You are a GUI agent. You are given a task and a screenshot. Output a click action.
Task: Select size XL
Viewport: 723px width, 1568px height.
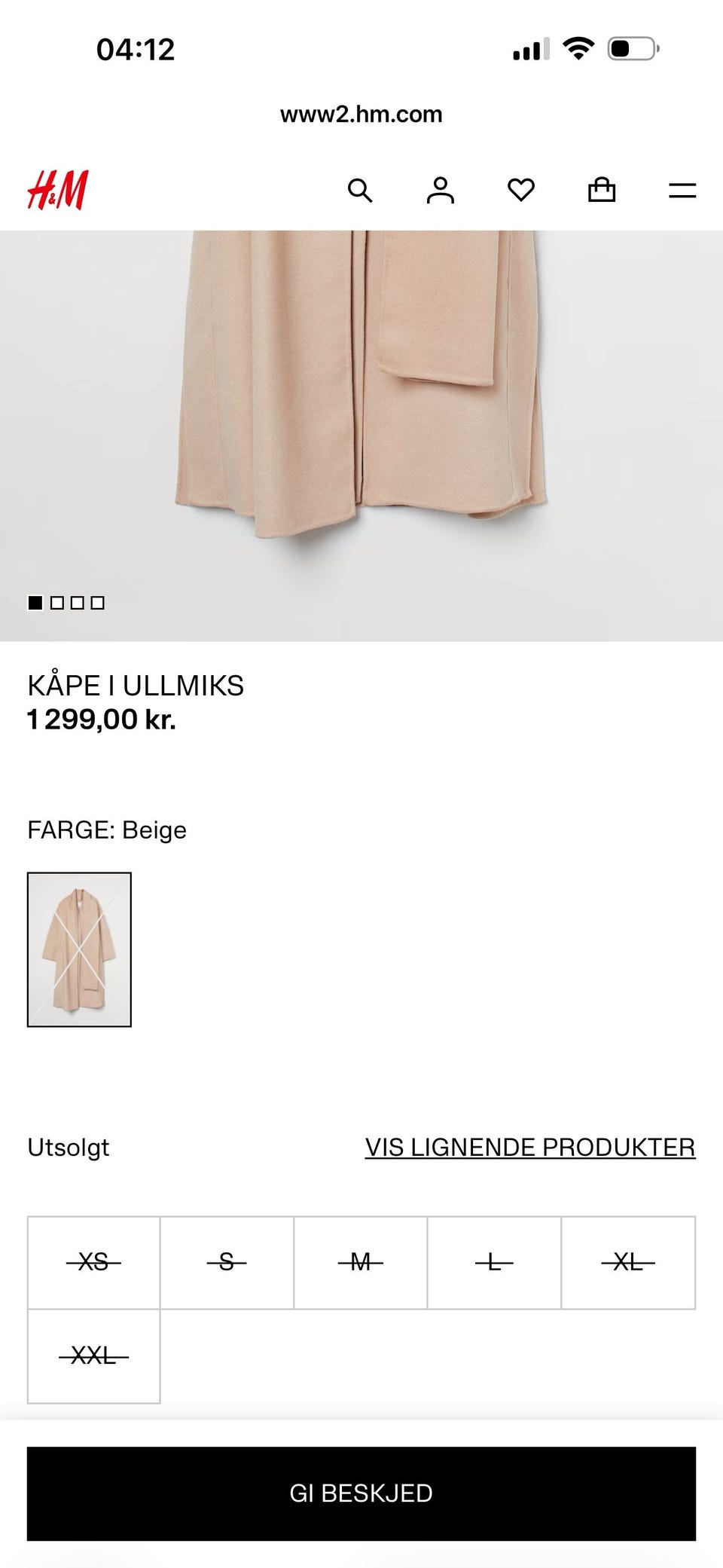pos(628,1262)
